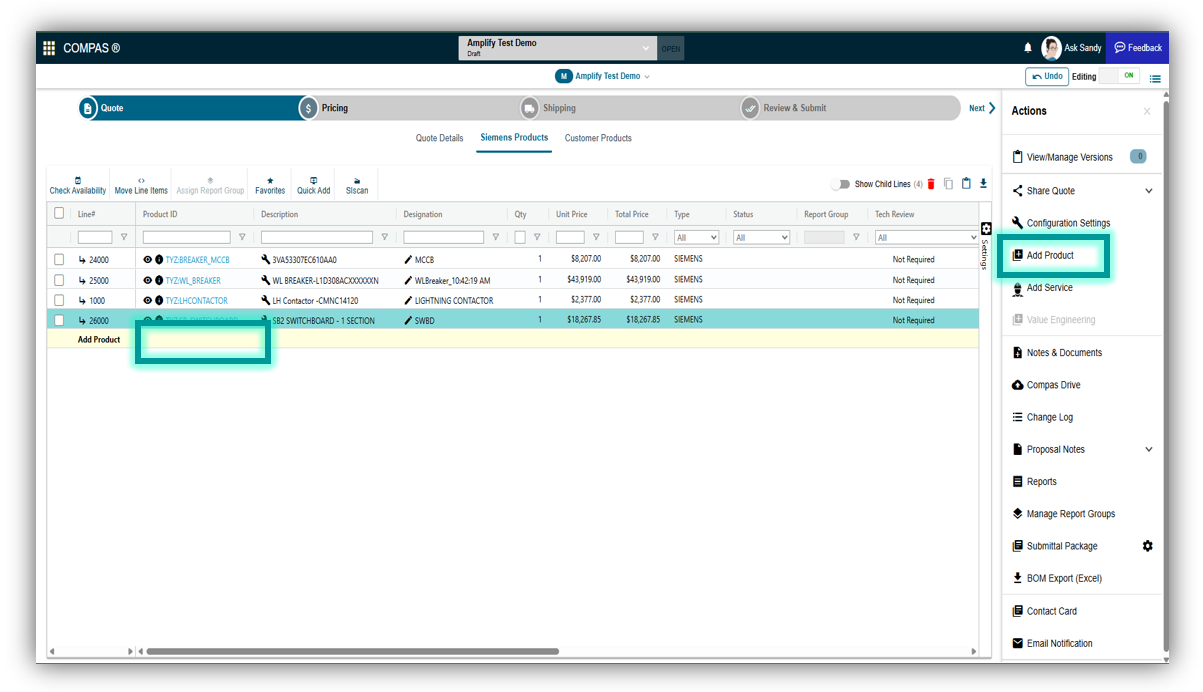The width and height of the screenshot is (1203, 692).
Task: Open Submittal Package gear settings
Action: point(1148,546)
